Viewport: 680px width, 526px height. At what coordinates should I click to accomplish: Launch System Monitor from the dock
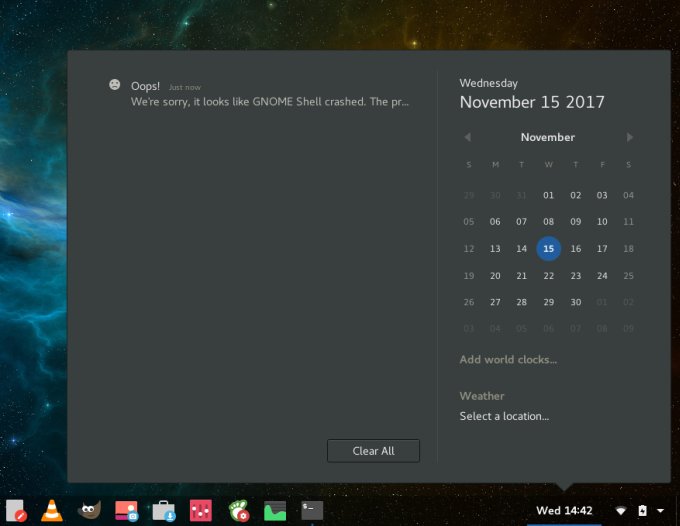coord(275,511)
